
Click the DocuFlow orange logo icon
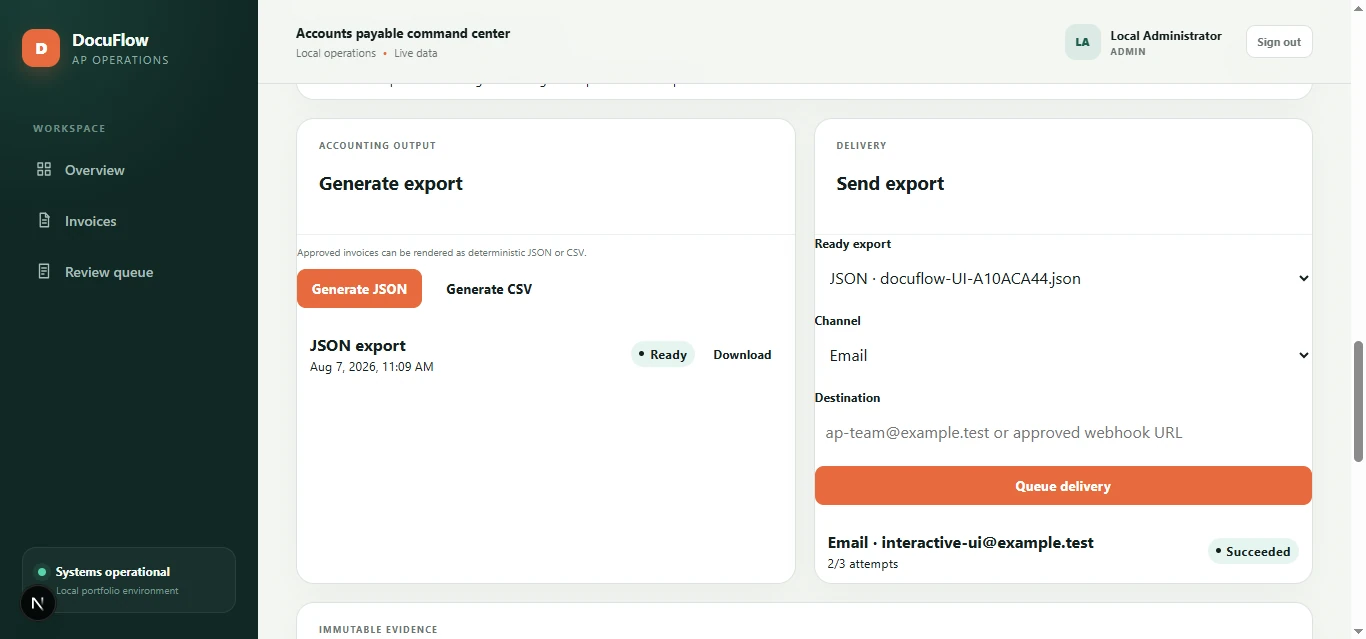[41, 48]
